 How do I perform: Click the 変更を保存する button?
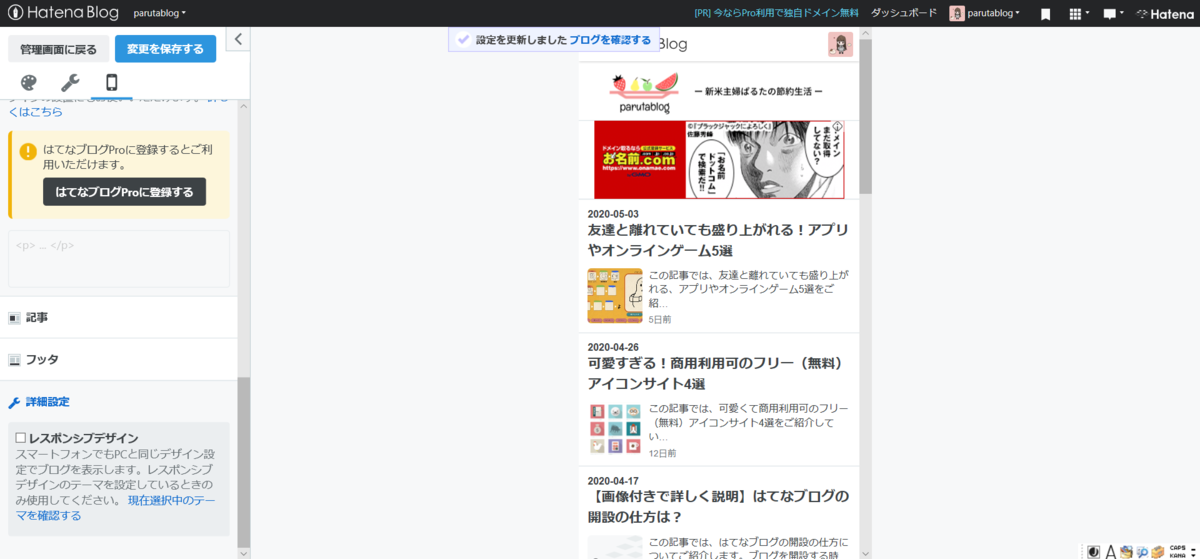[165, 49]
